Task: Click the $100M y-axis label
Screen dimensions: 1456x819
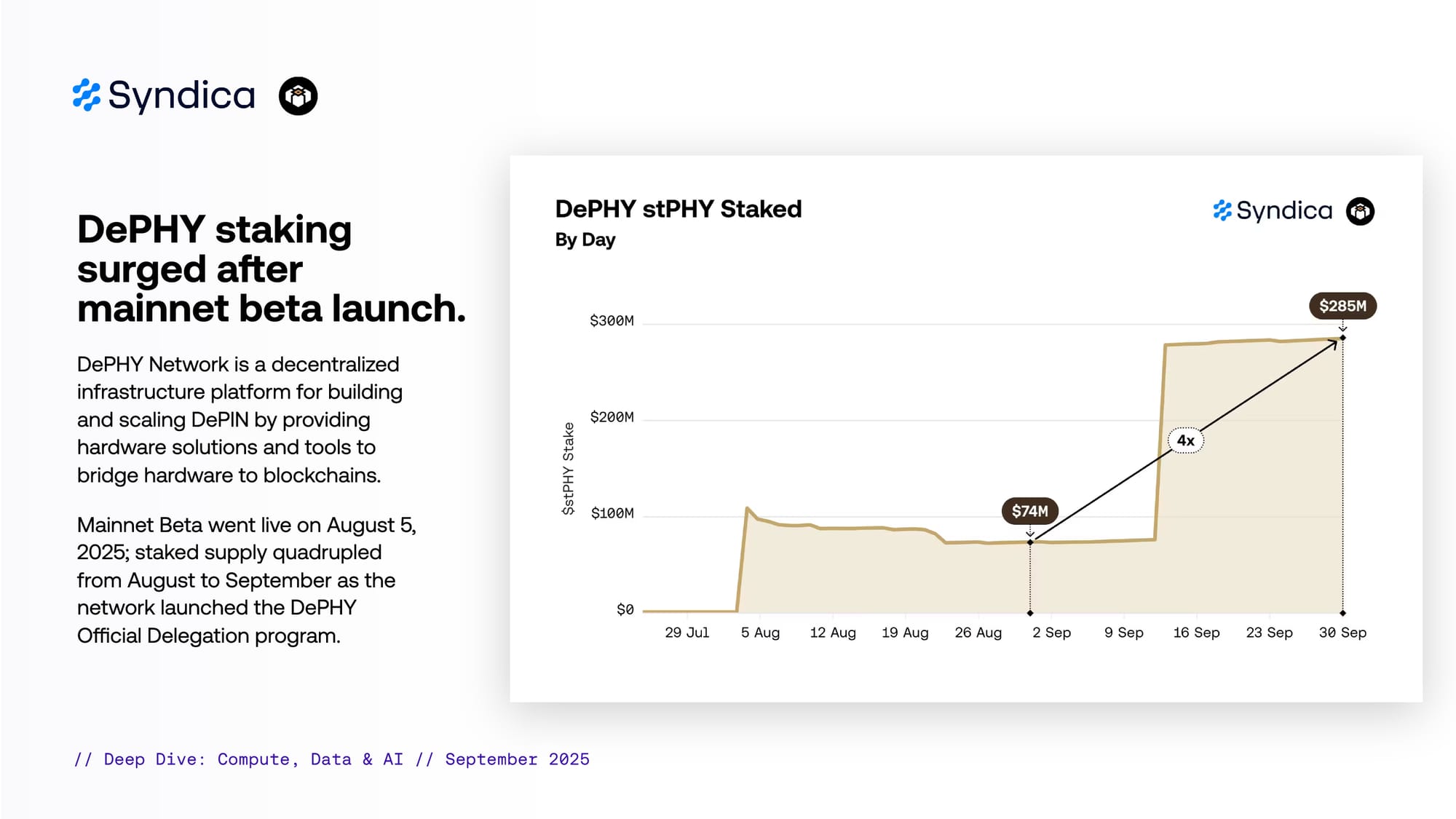Action: tap(612, 513)
